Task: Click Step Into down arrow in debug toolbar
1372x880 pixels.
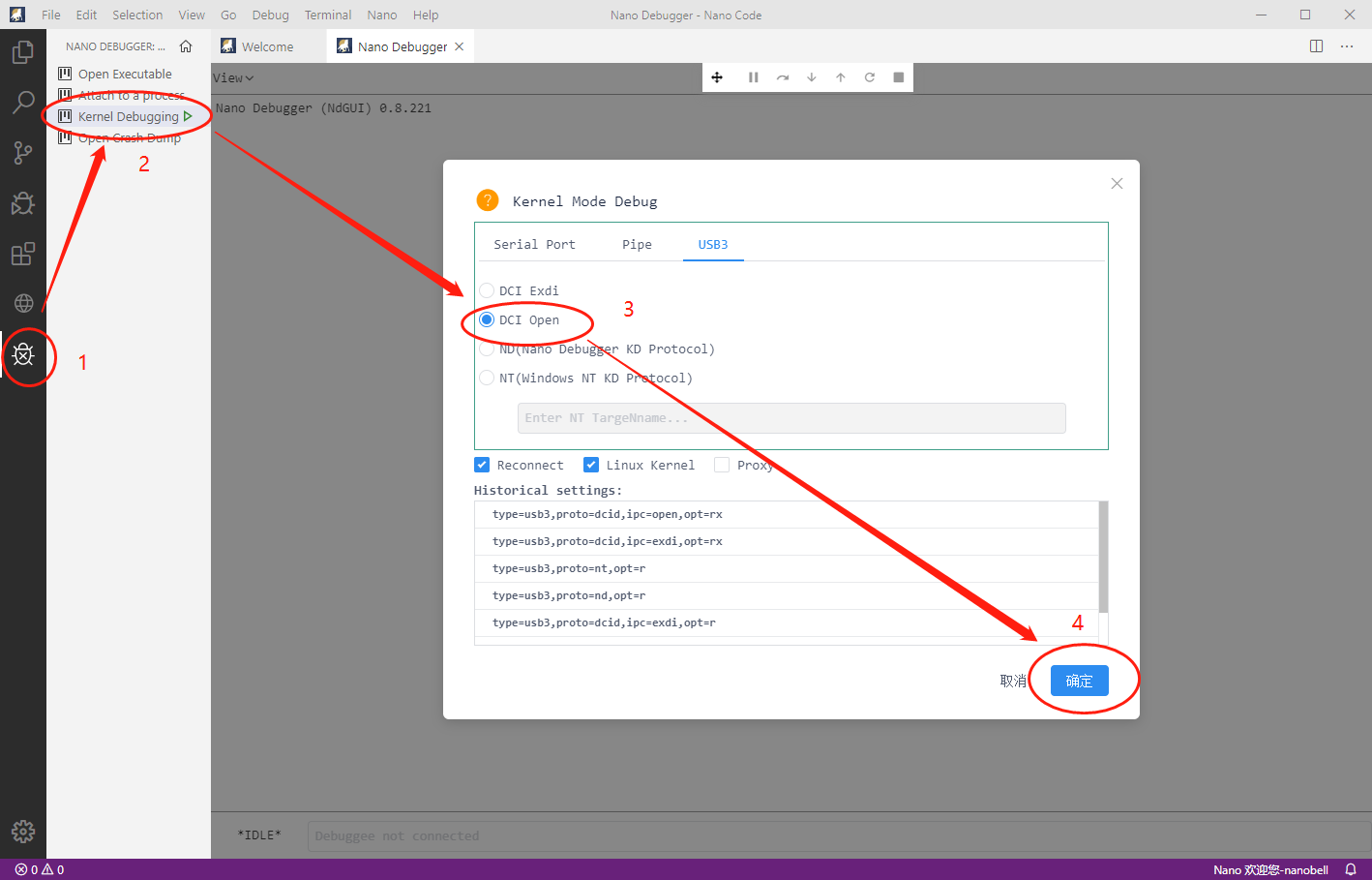Action: (812, 77)
